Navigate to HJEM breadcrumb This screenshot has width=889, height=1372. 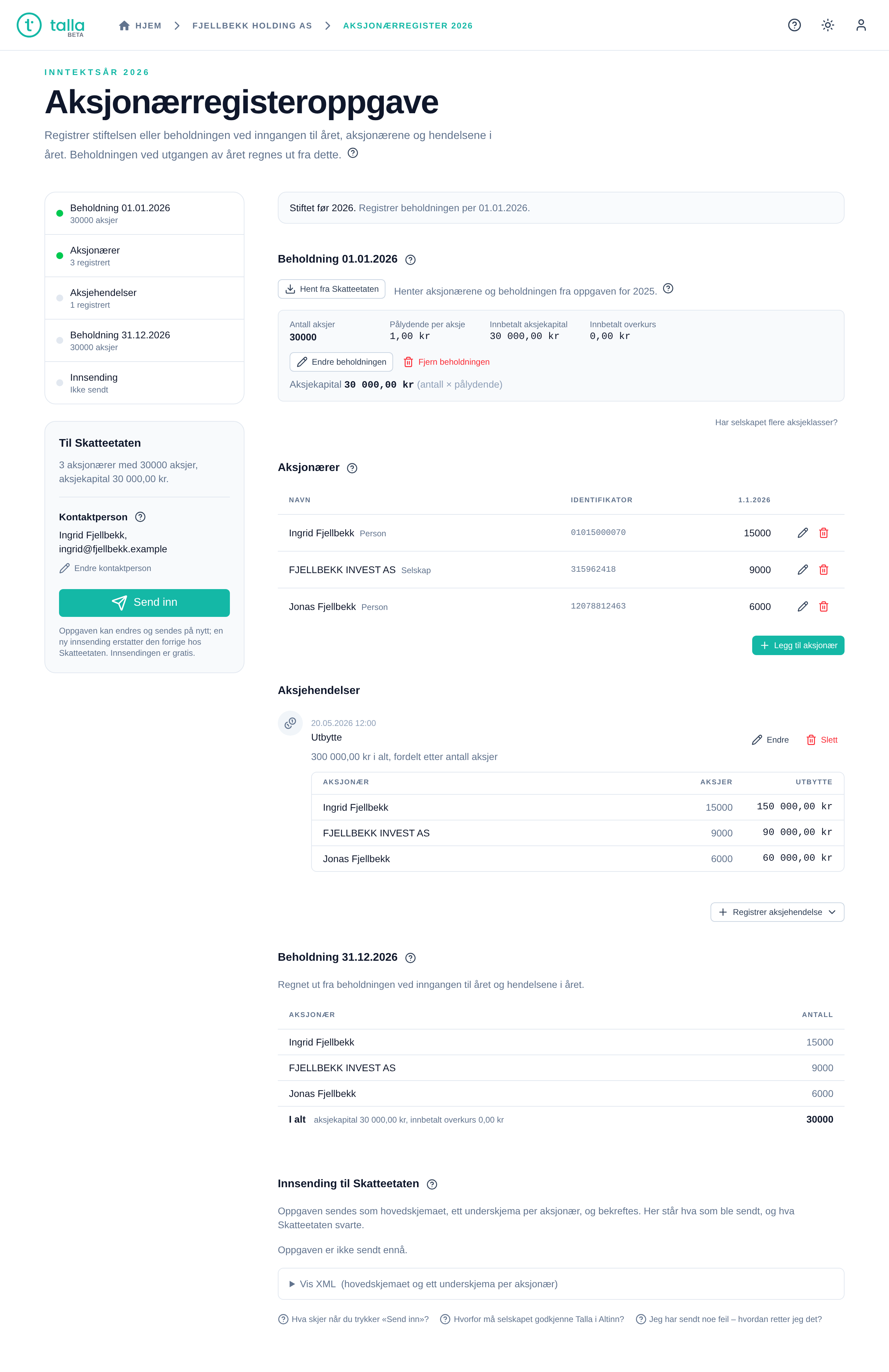pos(140,25)
